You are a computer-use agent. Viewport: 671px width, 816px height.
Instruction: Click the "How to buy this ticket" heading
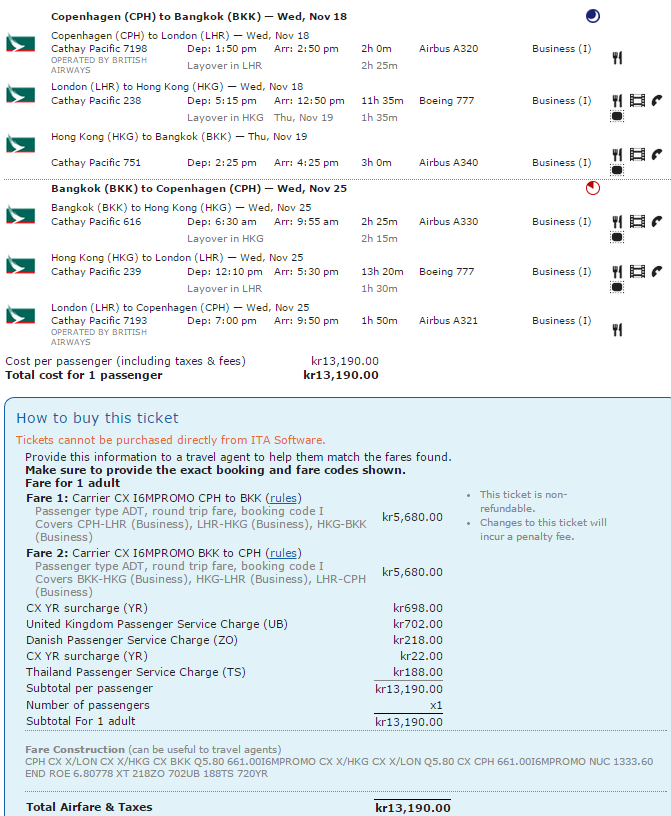tap(98, 418)
